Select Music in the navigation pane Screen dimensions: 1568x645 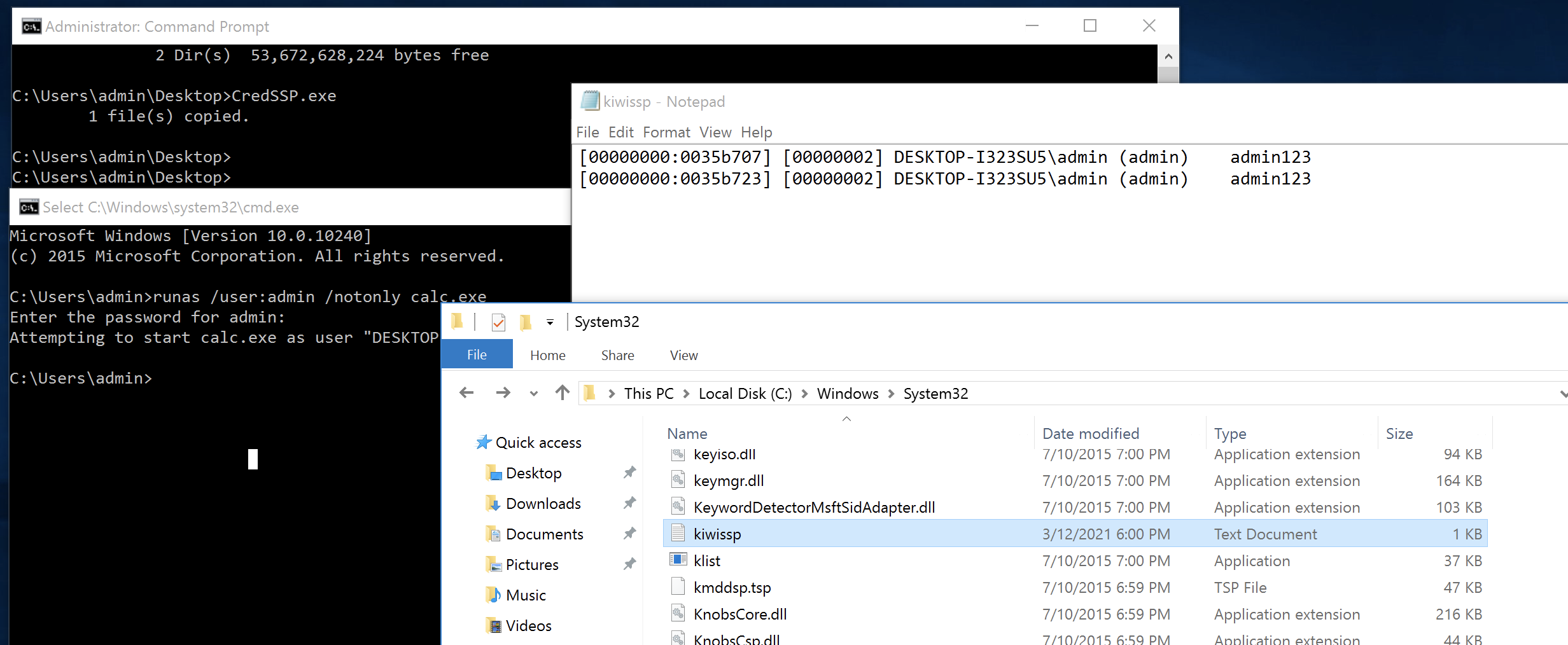(526, 595)
